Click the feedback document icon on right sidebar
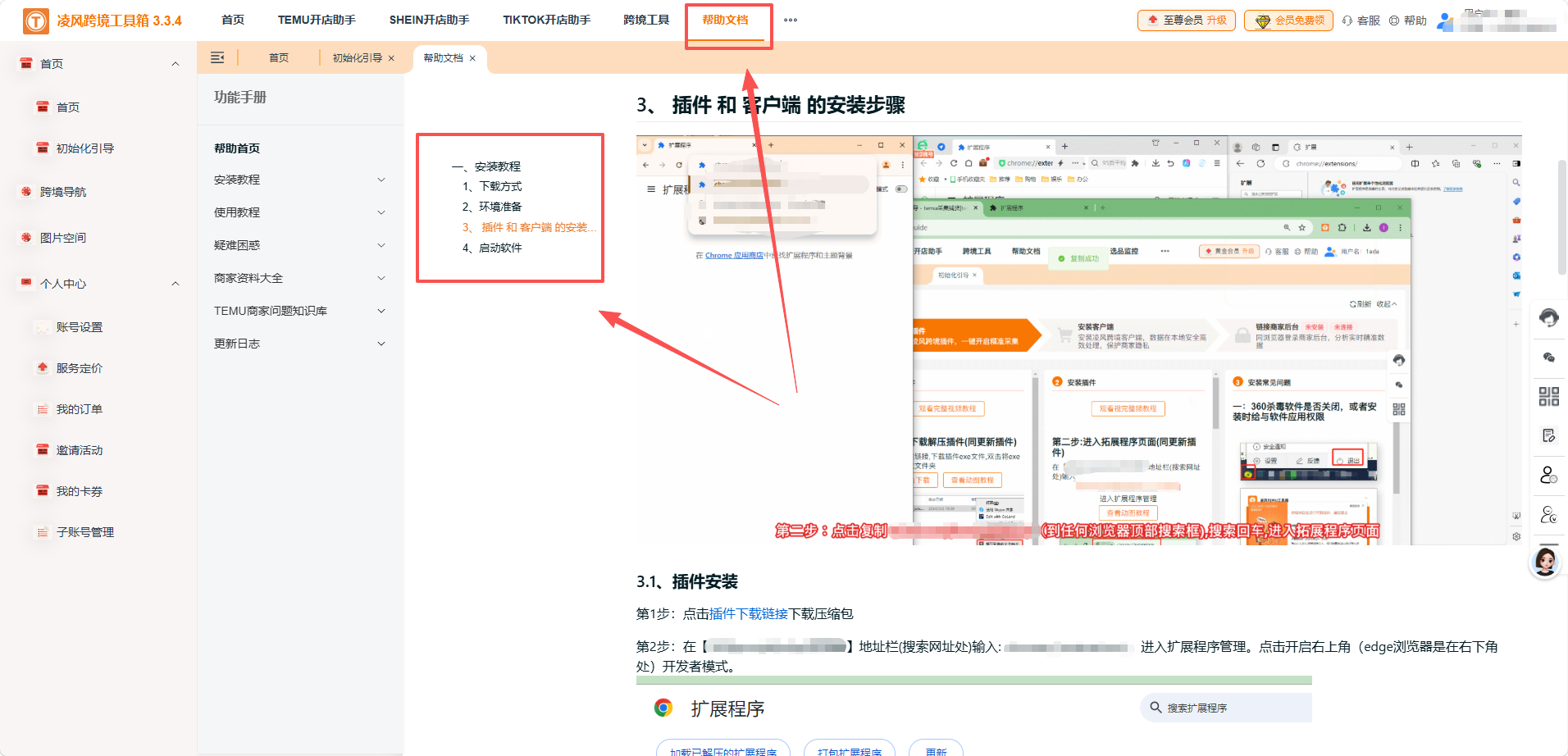Image resolution: width=1568 pixels, height=756 pixels. 1548,435
